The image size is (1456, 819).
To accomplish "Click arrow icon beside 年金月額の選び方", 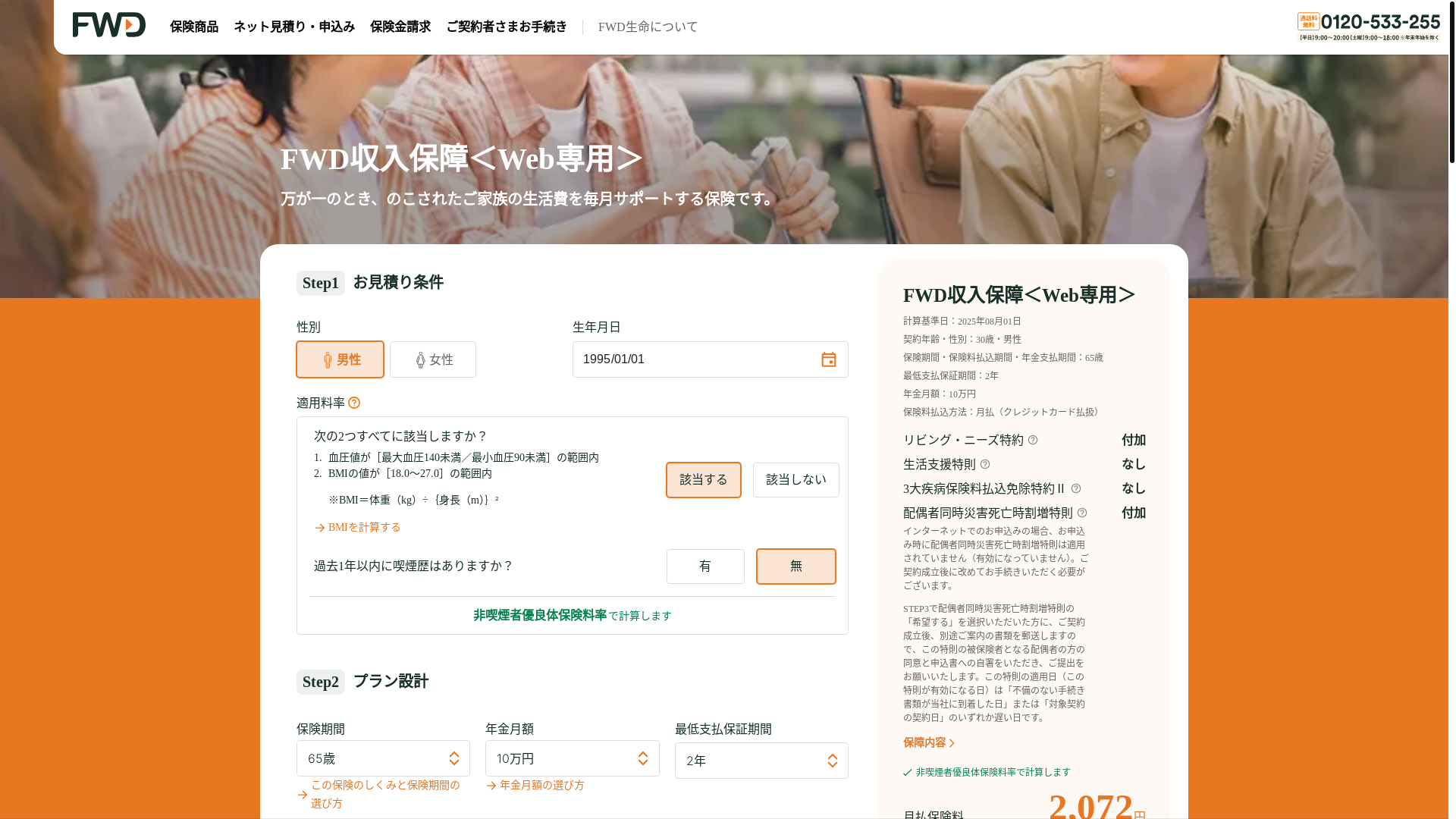I will (x=491, y=786).
